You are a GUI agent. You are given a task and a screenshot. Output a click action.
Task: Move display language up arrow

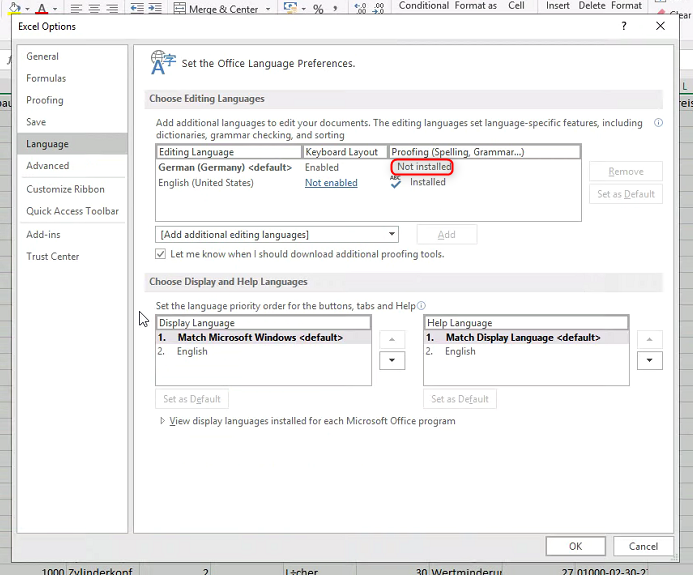[392, 340]
